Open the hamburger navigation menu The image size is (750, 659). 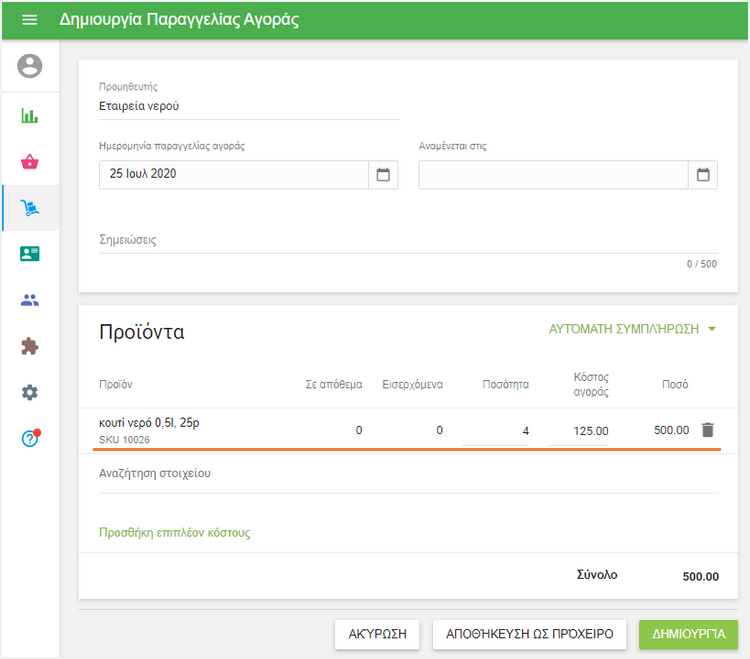(29, 20)
